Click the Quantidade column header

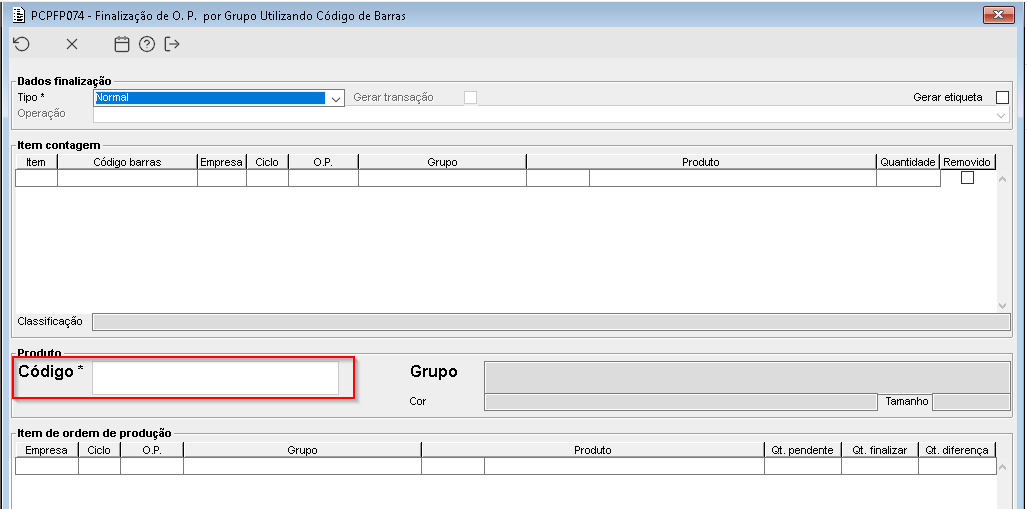coord(908,162)
